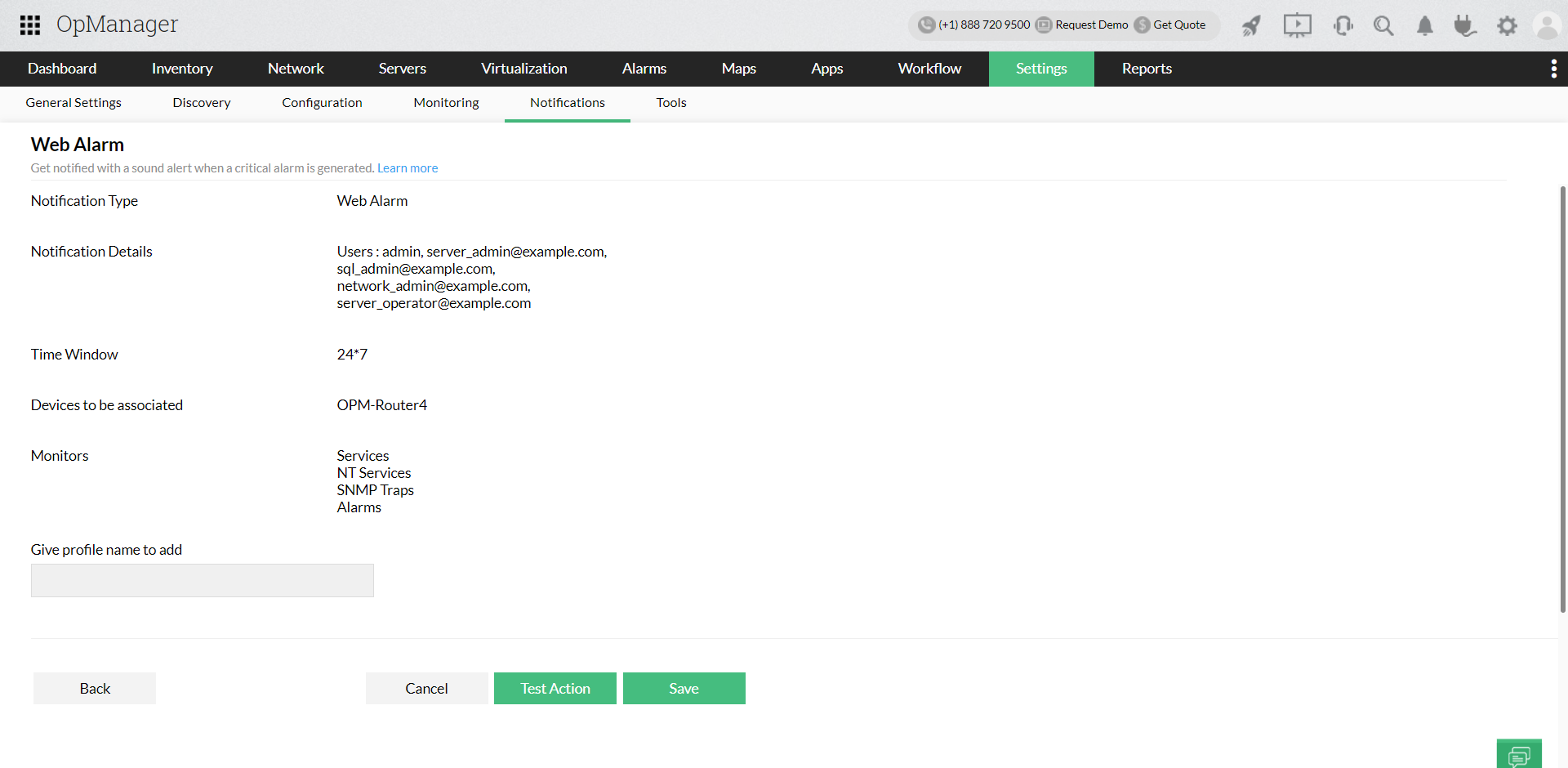The image size is (1568, 768).
Task: Click 'network_admin@example.com,' in notification details
Action: pos(434,286)
